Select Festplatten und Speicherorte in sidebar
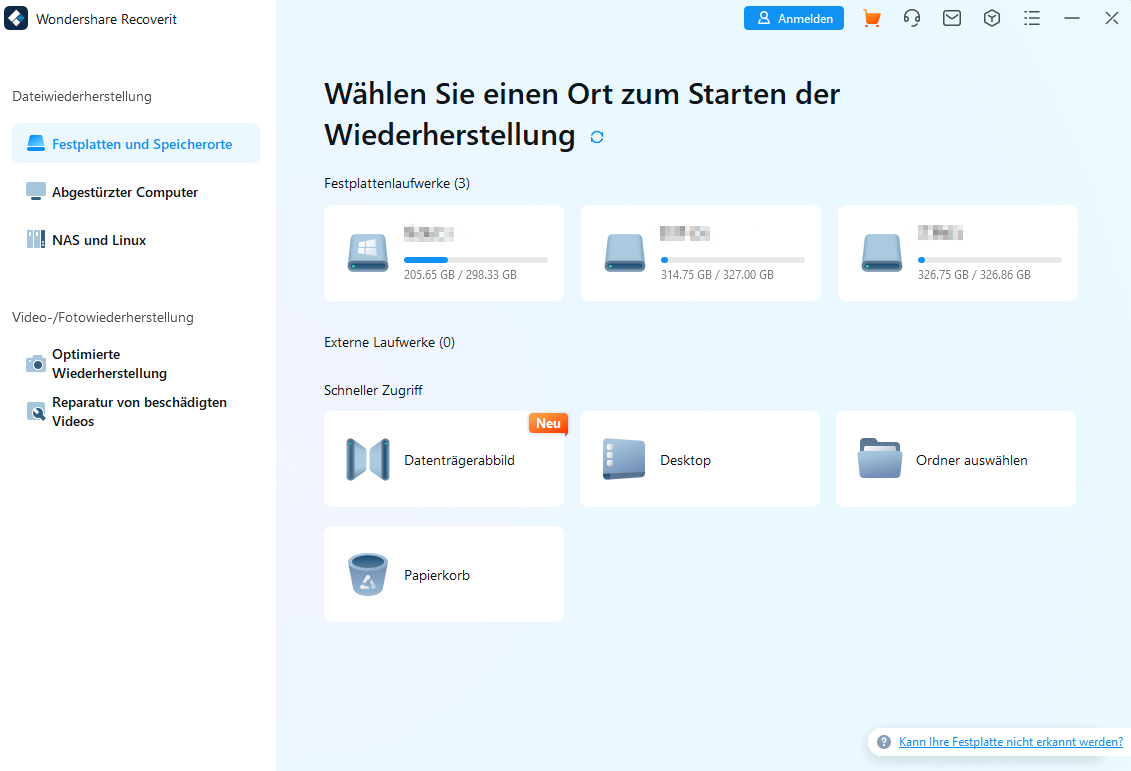Viewport: 1131px width, 771px height. pos(136,144)
